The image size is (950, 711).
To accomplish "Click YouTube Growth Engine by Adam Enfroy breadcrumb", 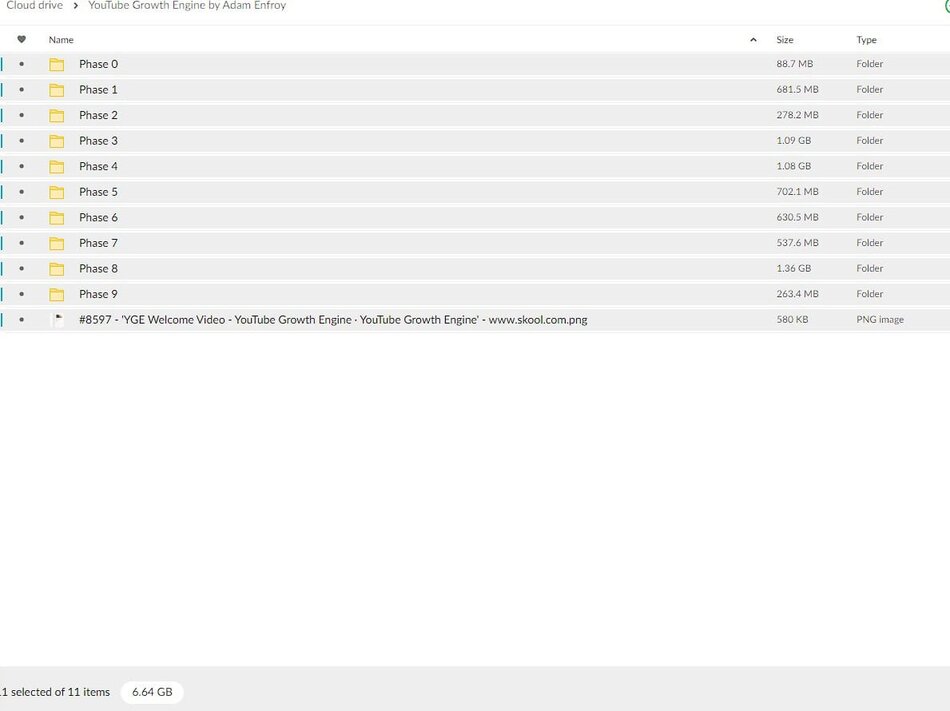I will pos(187,5).
